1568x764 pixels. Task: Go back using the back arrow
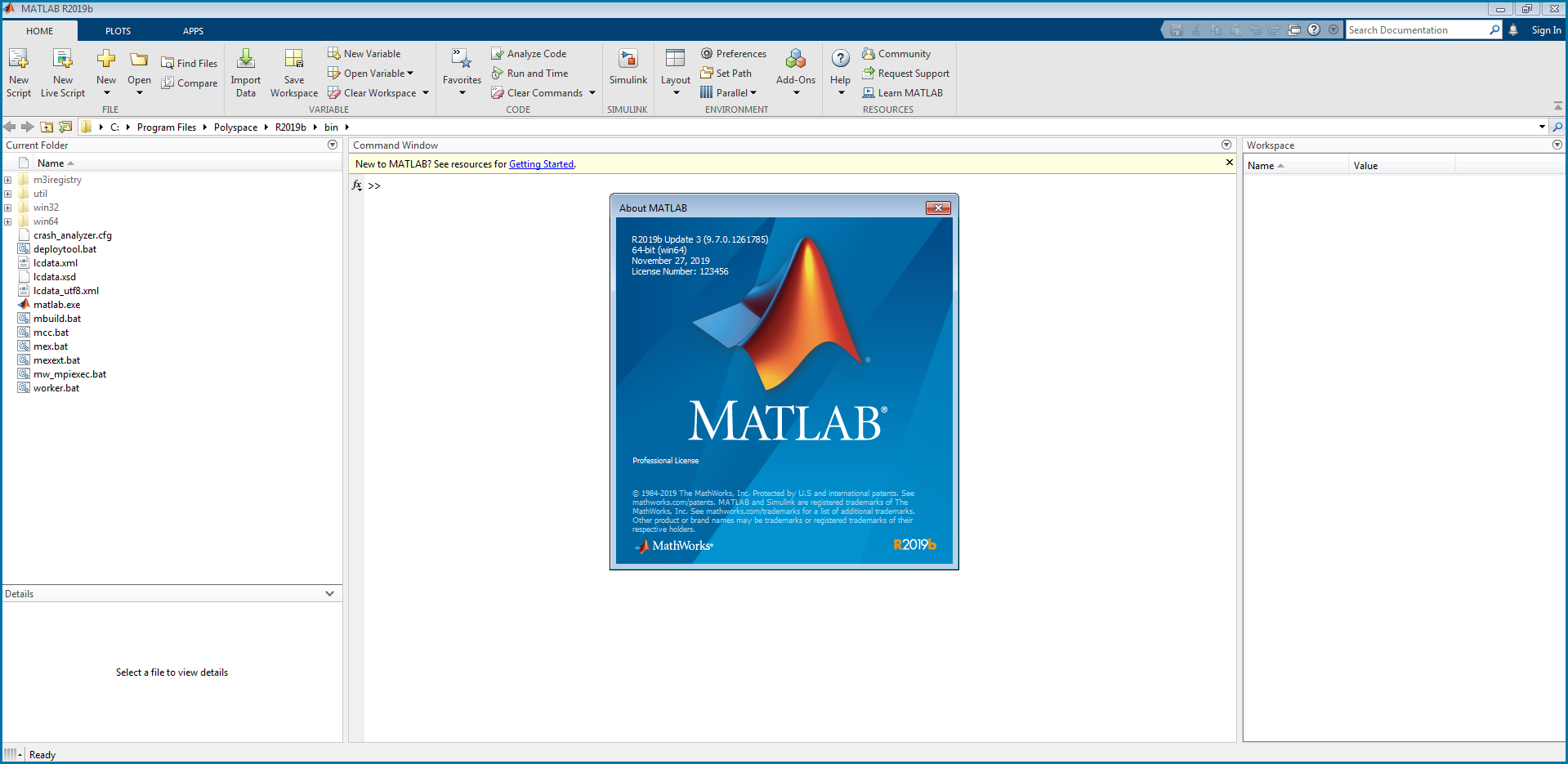10,127
